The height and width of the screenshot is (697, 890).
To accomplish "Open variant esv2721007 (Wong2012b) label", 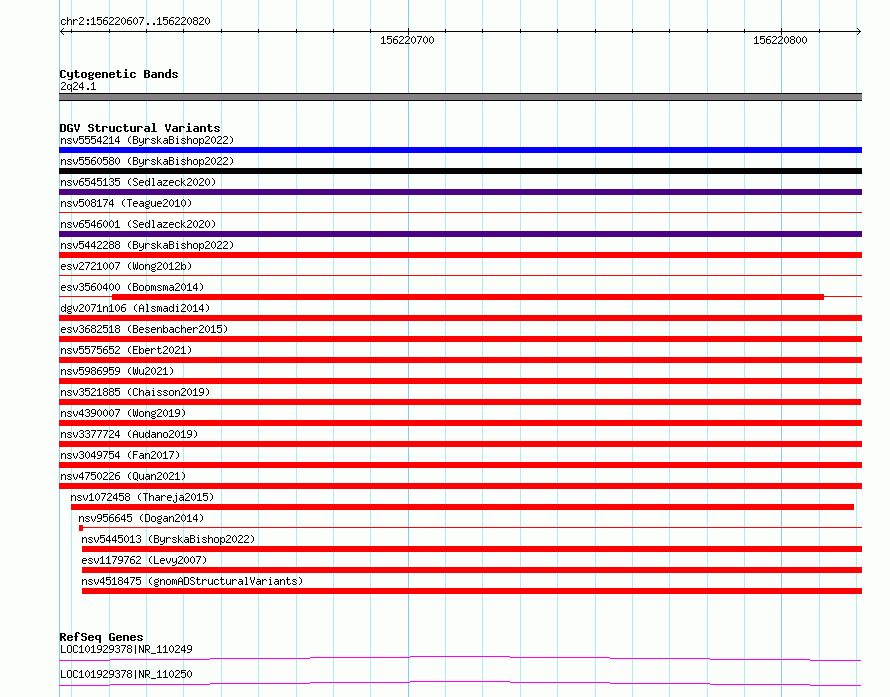I will click(126, 266).
